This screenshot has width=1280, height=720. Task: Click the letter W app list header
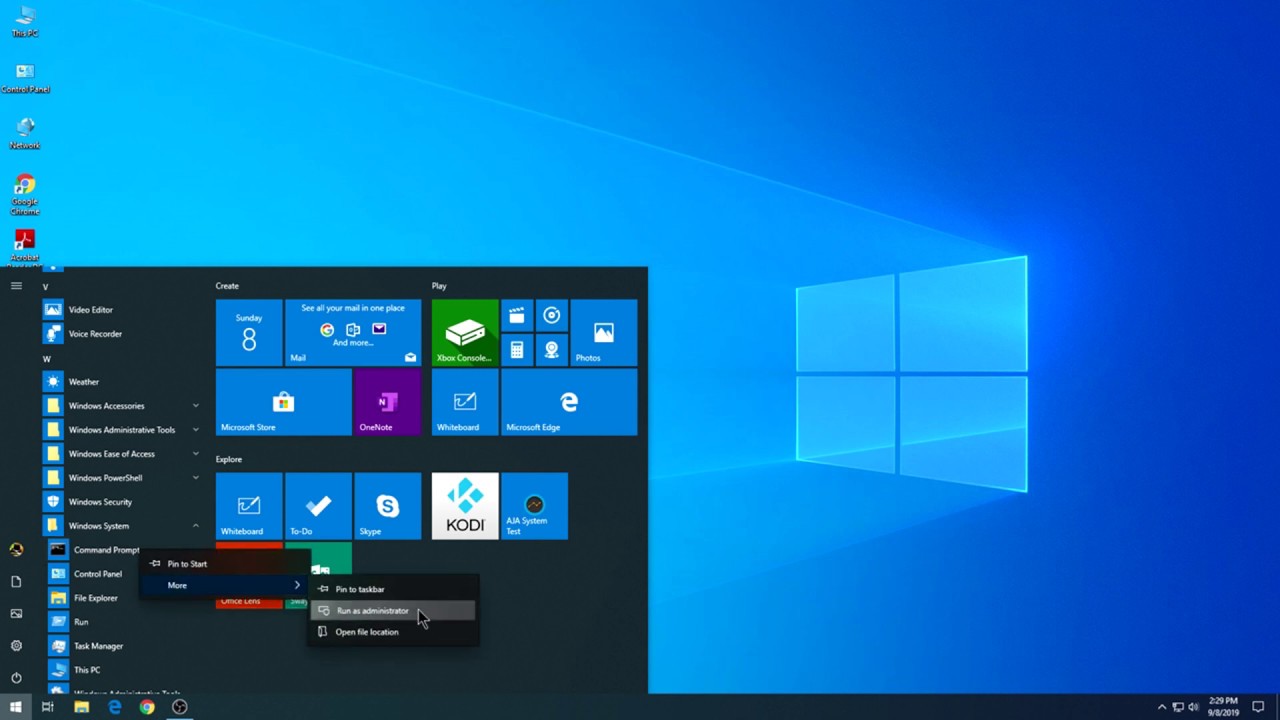coord(47,359)
